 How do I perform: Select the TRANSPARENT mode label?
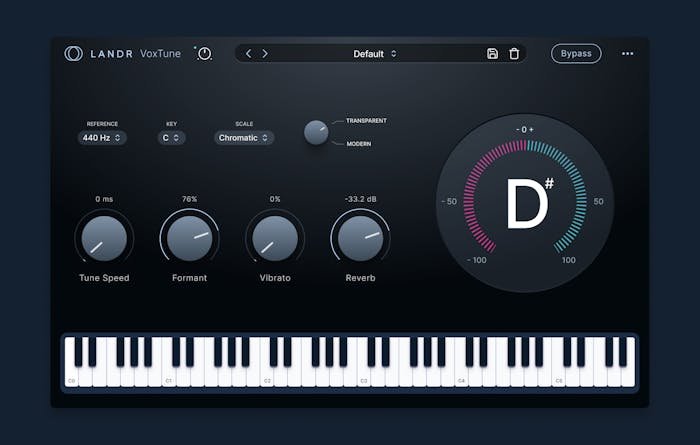click(366, 121)
